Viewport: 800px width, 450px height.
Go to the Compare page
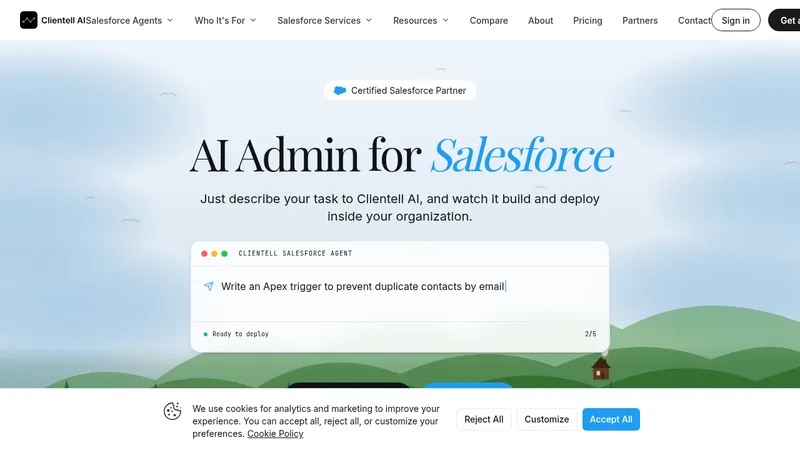pyautogui.click(x=488, y=20)
